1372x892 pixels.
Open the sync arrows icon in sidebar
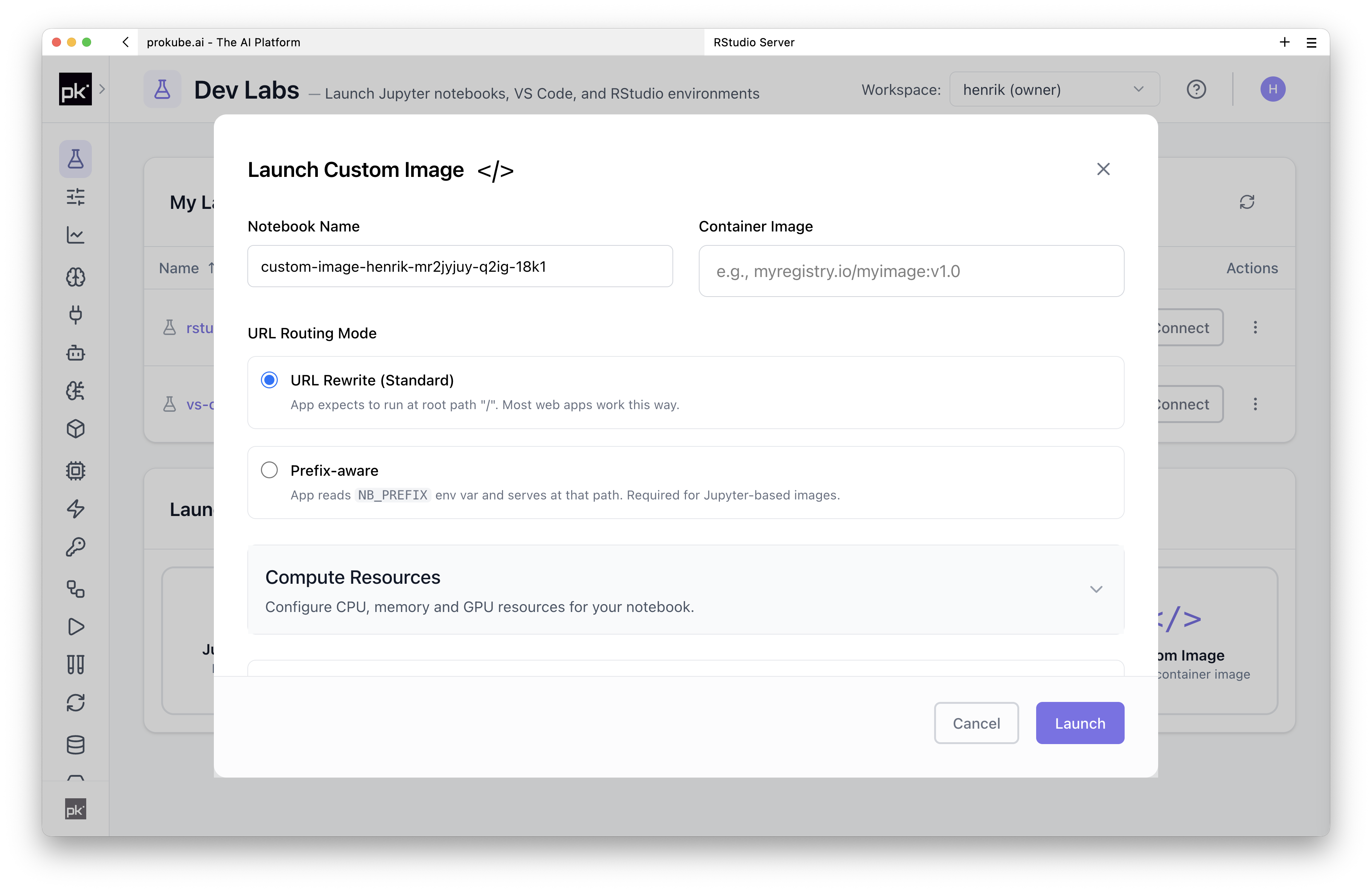(x=76, y=702)
